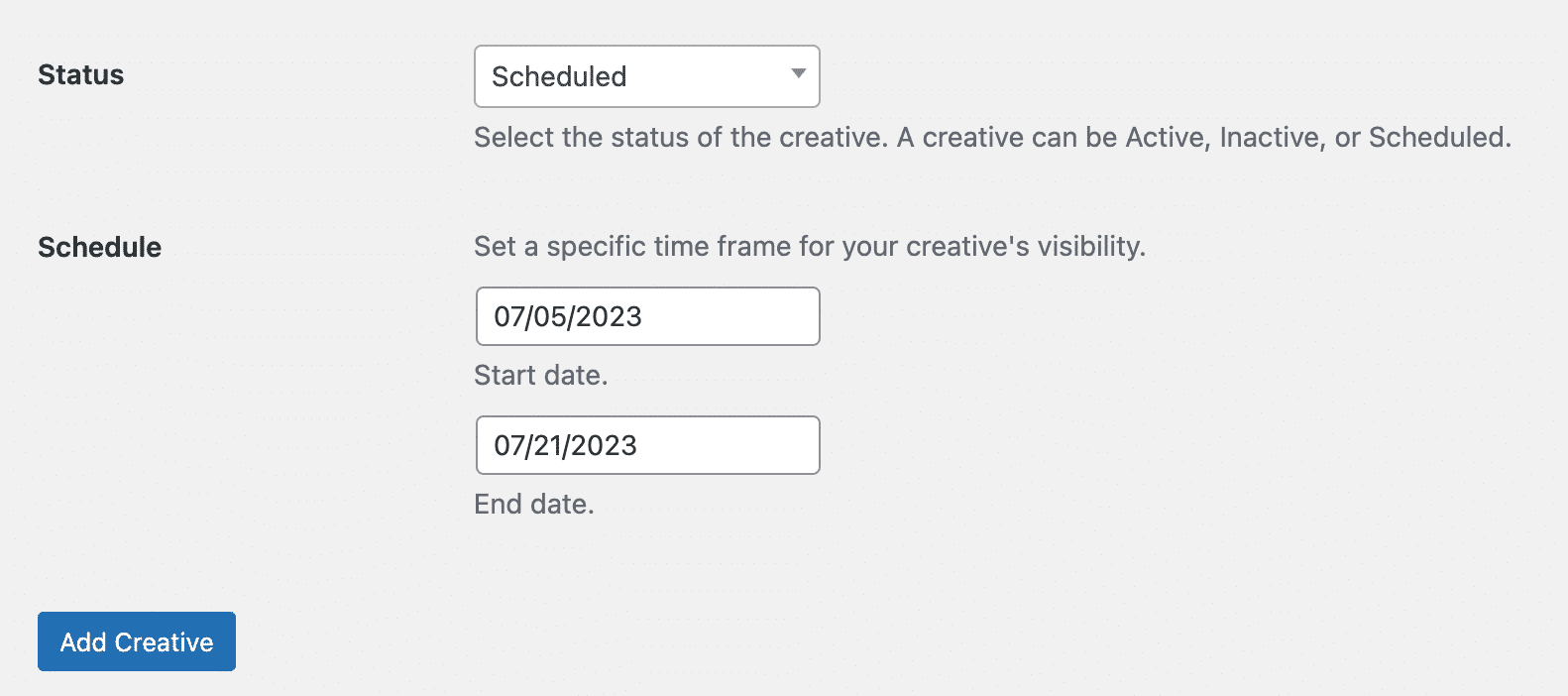Screen dimensions: 1568x696
Task: Click the Add Creative button
Action: pyautogui.click(x=137, y=641)
